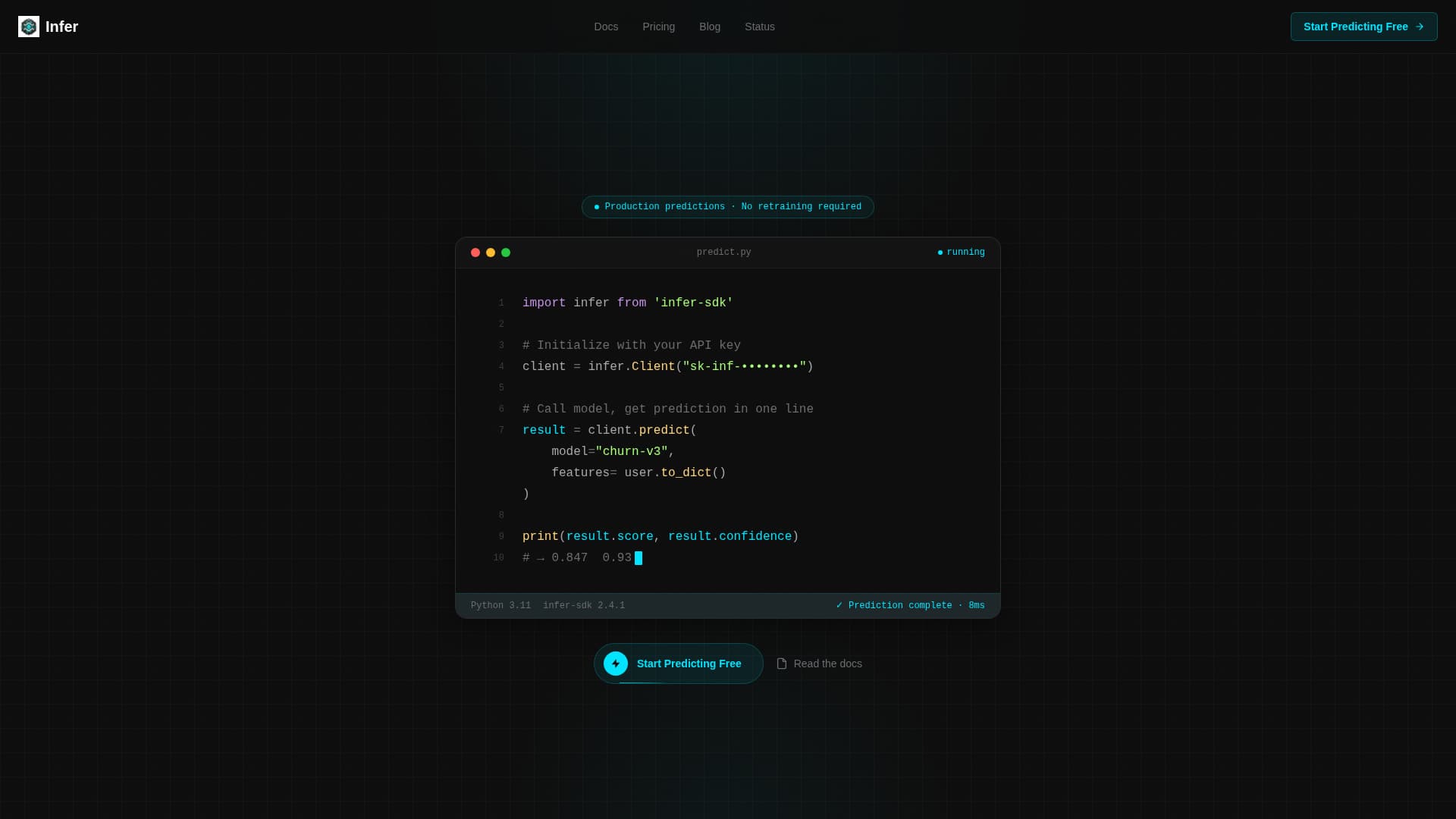Click the green window dot in the code editor
Screen dimensions: 1456x819
pos(506,253)
